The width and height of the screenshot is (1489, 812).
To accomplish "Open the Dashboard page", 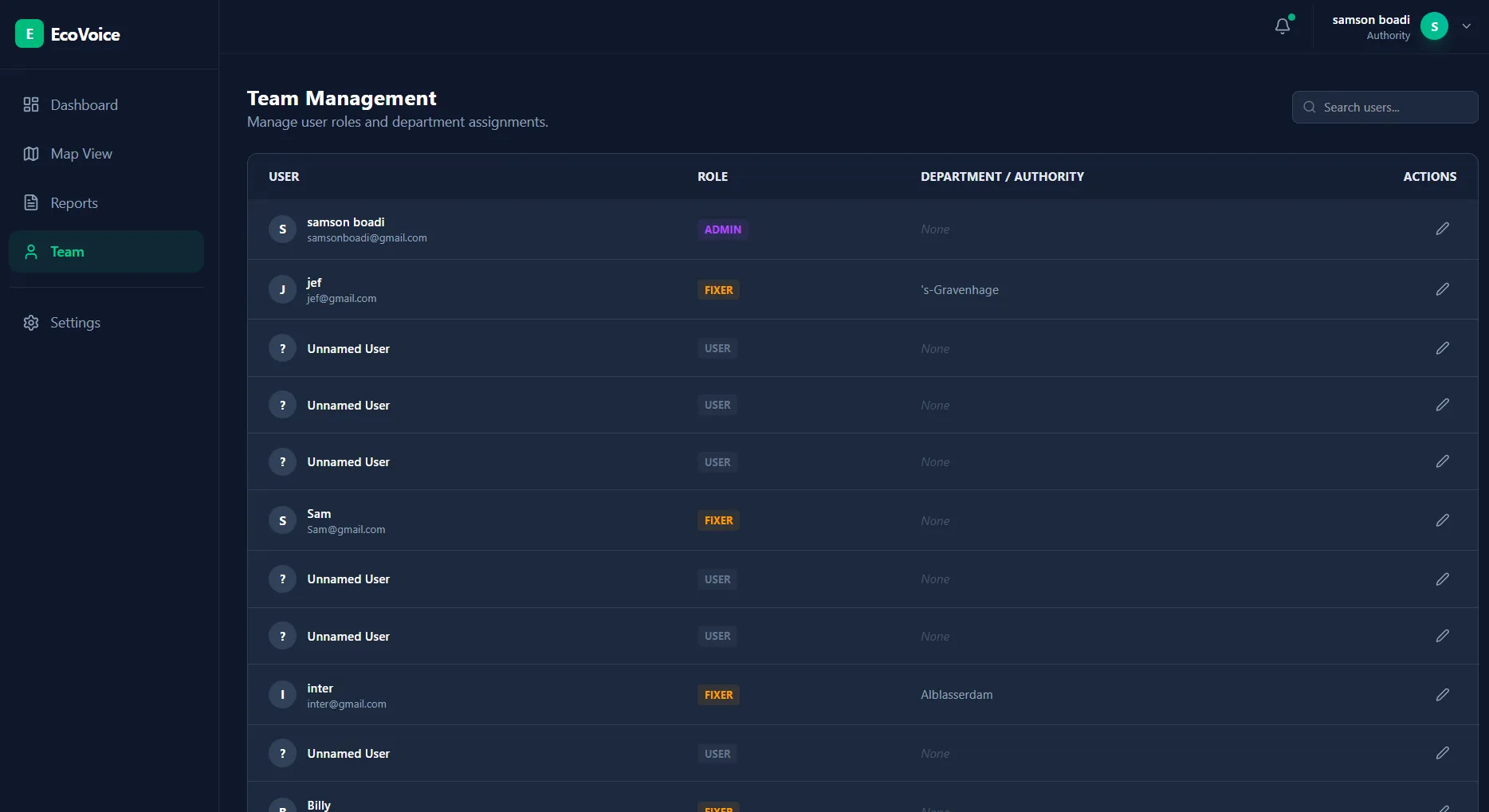I will (x=84, y=105).
